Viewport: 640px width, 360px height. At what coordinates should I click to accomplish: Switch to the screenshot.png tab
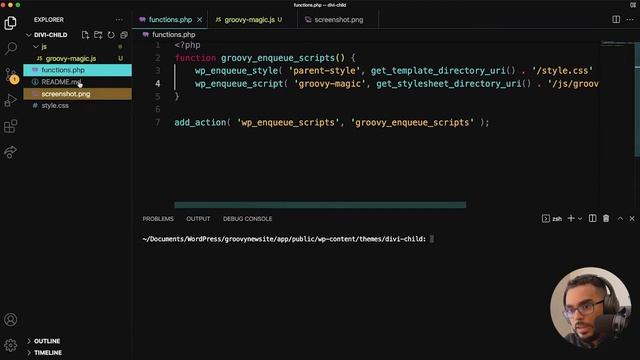pos(339,20)
